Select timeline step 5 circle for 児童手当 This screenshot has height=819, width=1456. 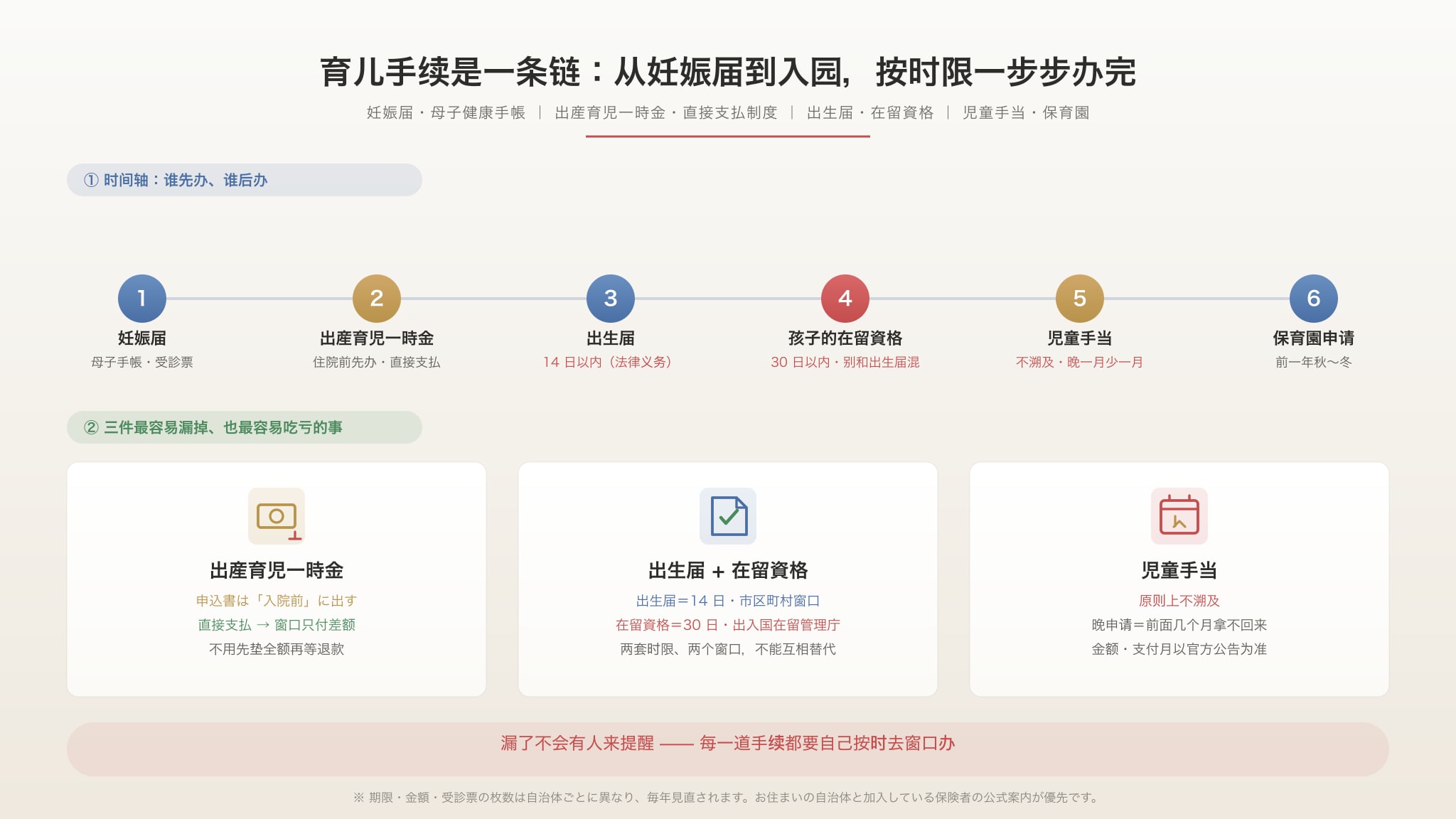(1080, 299)
